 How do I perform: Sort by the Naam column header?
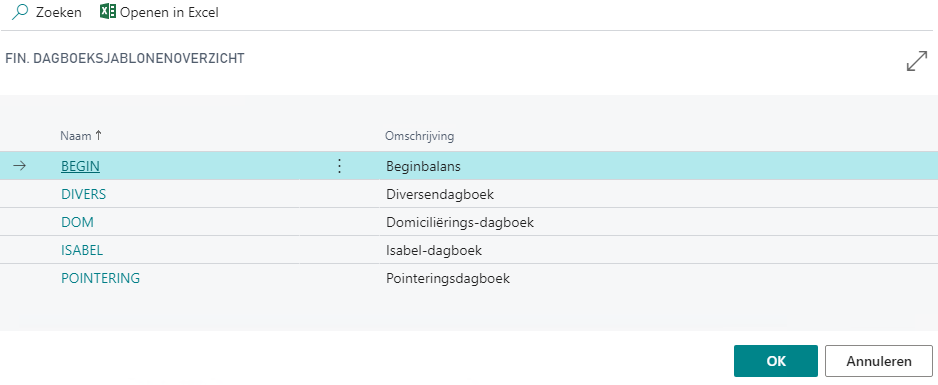[x=81, y=136]
